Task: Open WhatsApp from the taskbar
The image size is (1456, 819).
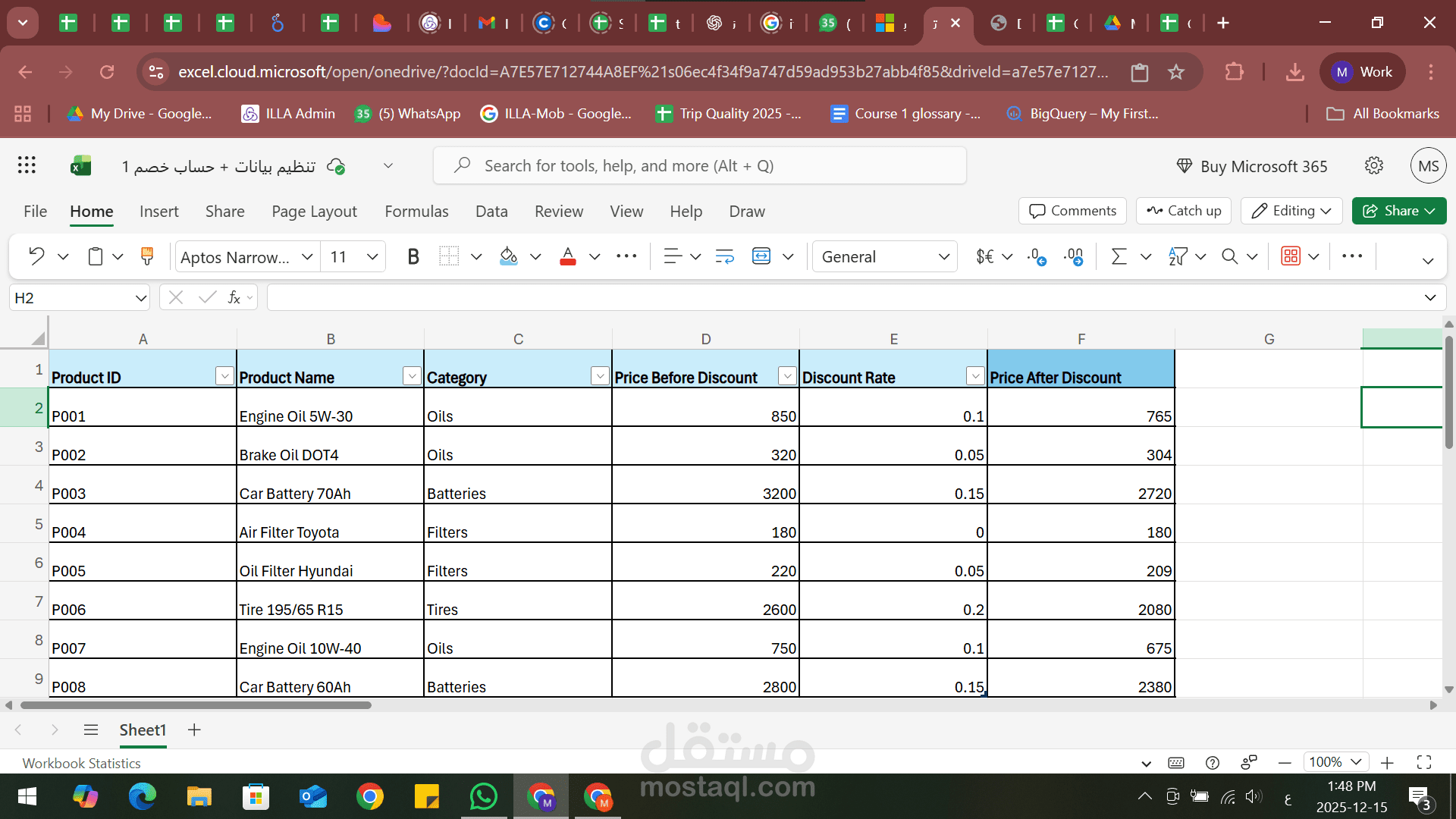Action: pos(484,796)
